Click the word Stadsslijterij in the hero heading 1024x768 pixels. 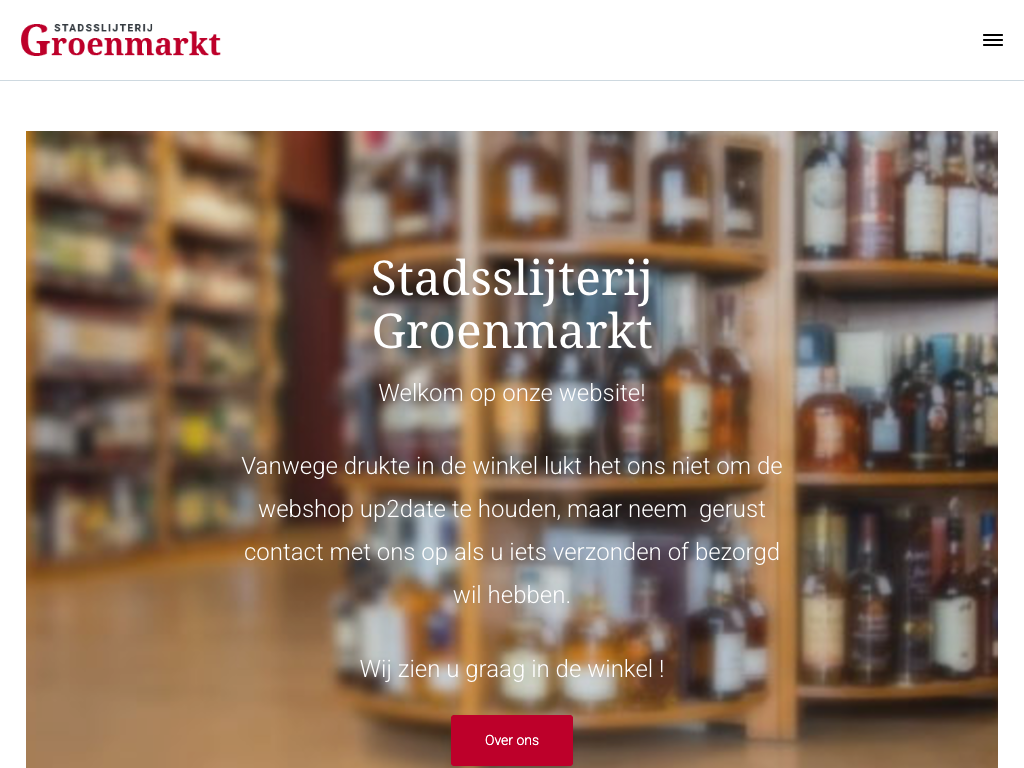[x=511, y=280]
